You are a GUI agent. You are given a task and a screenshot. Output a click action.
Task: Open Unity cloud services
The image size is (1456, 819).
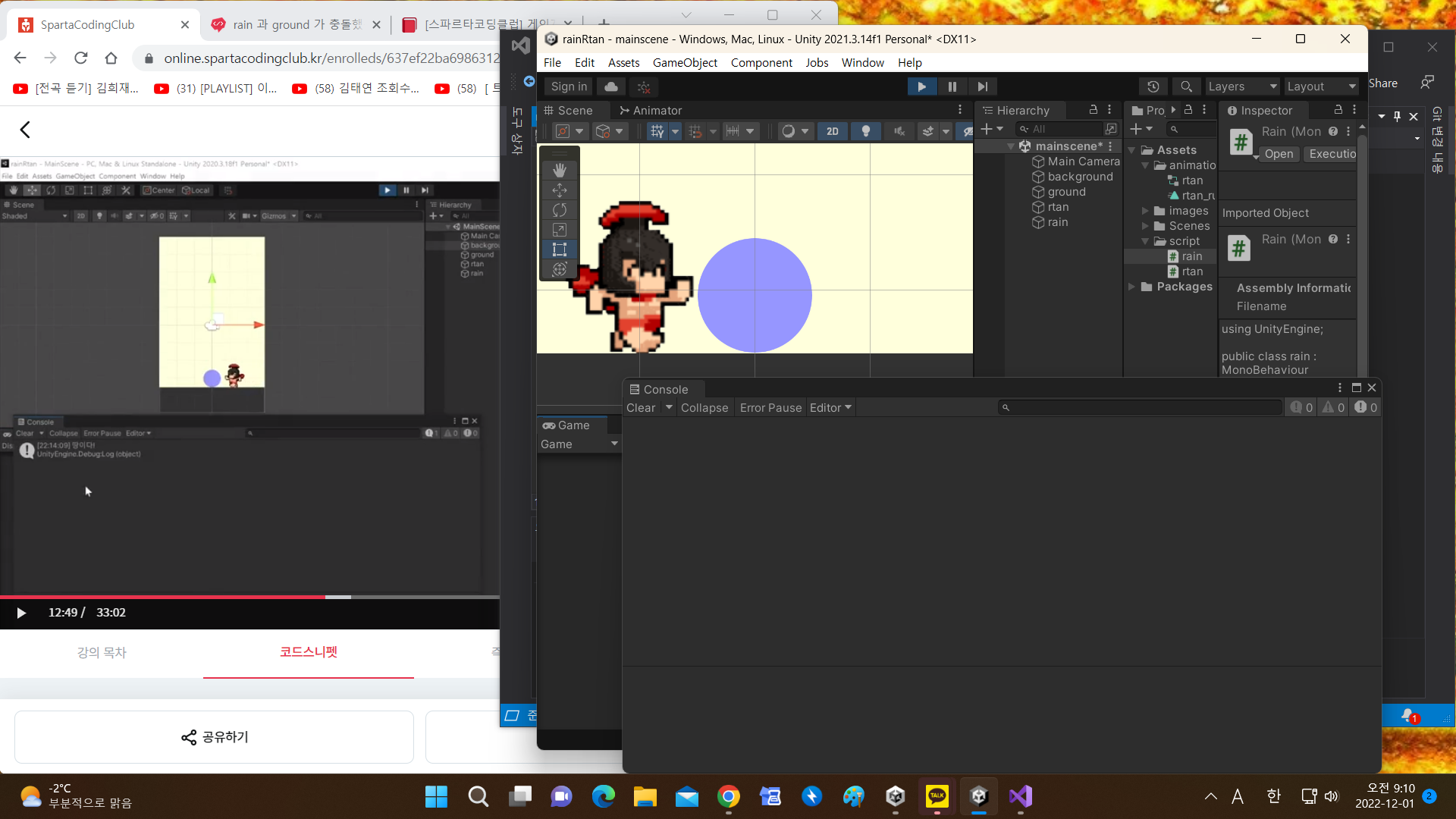coord(611,86)
